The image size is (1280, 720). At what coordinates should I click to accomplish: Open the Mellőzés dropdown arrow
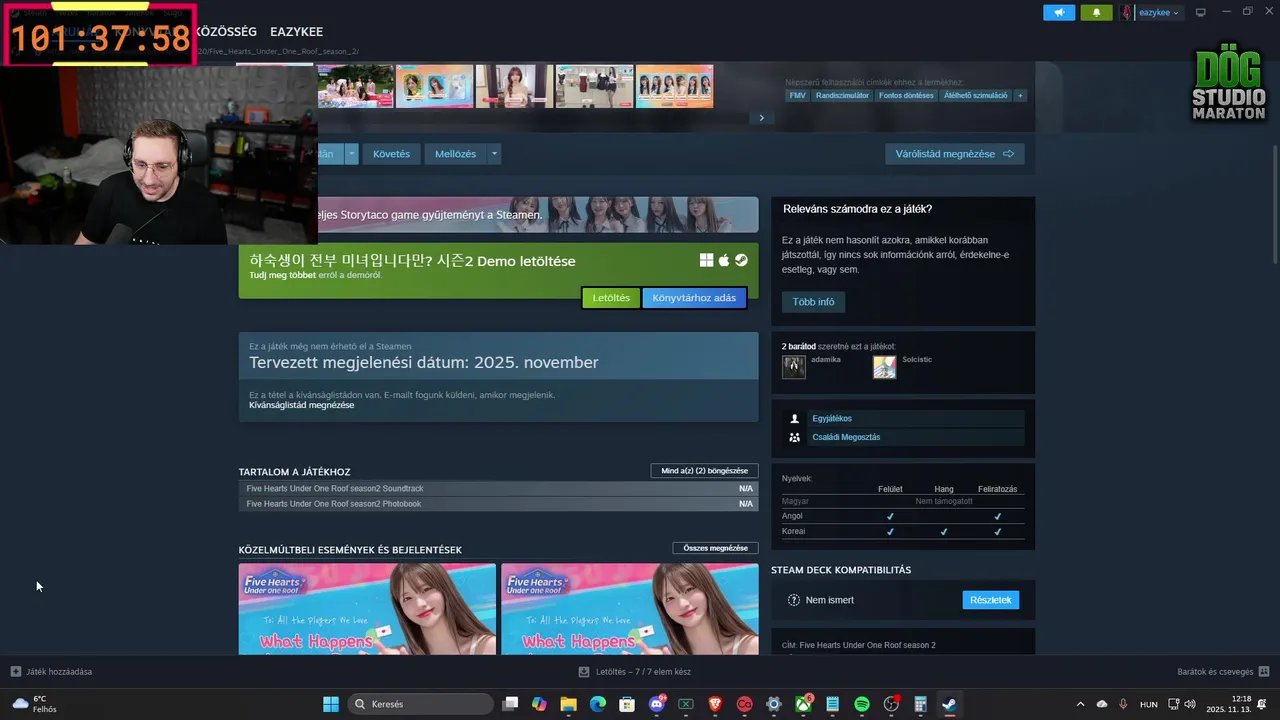(494, 154)
